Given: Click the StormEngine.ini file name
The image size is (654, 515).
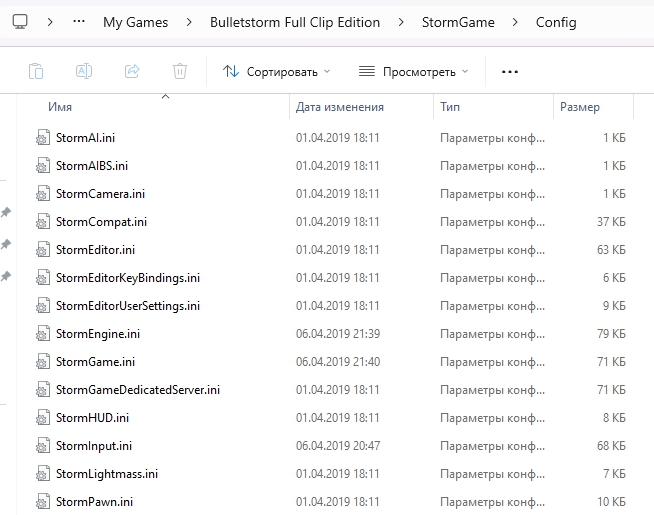Looking at the screenshot, I should point(98,333).
